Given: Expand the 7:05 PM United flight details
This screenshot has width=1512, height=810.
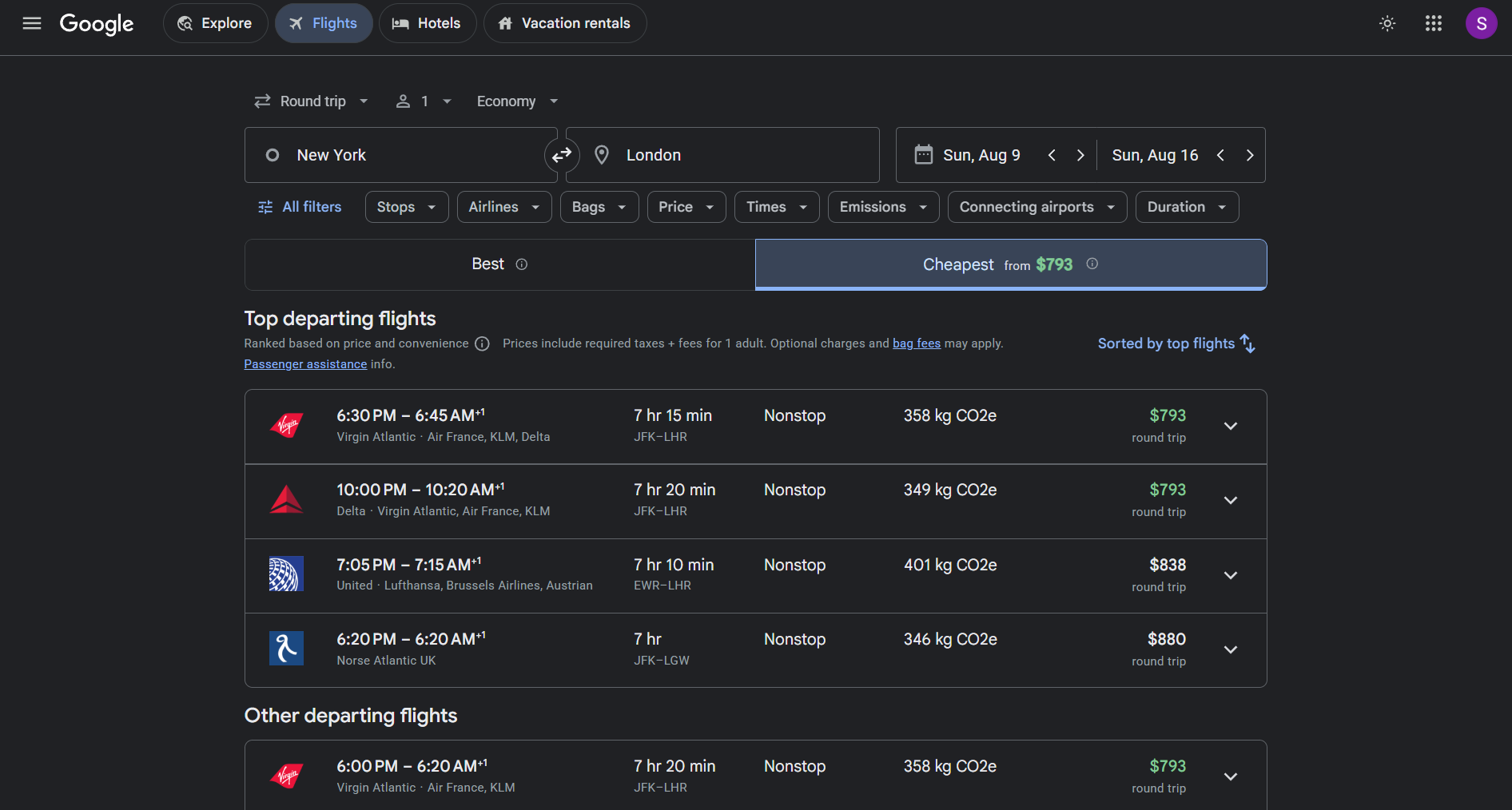Looking at the screenshot, I should click(x=1231, y=575).
